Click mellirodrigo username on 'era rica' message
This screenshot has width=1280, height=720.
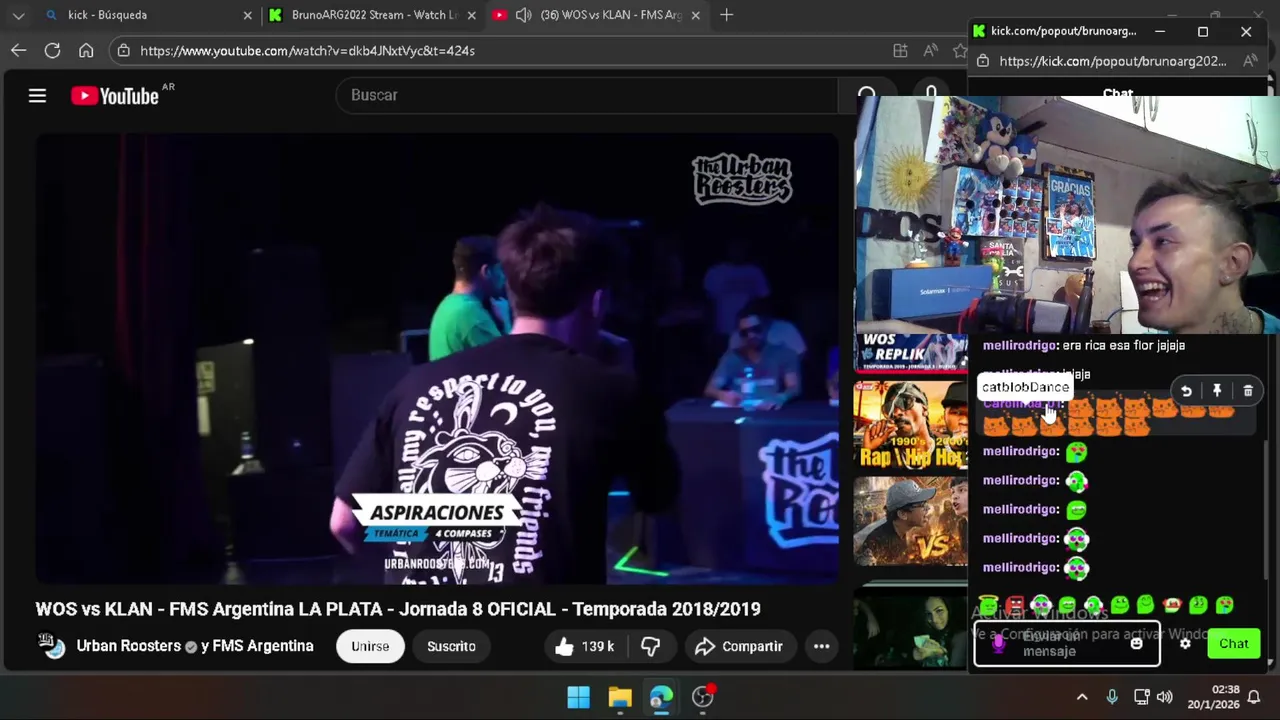[1020, 345]
